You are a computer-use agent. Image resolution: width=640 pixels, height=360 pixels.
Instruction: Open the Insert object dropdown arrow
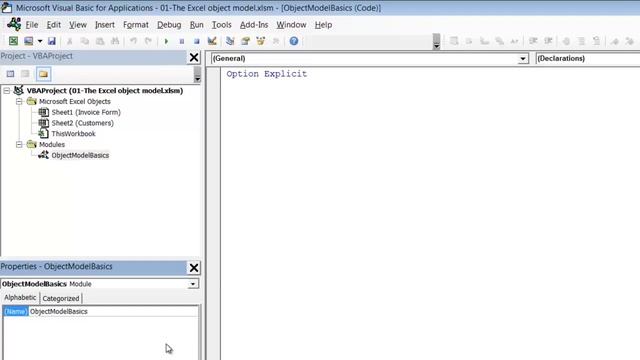[40, 41]
